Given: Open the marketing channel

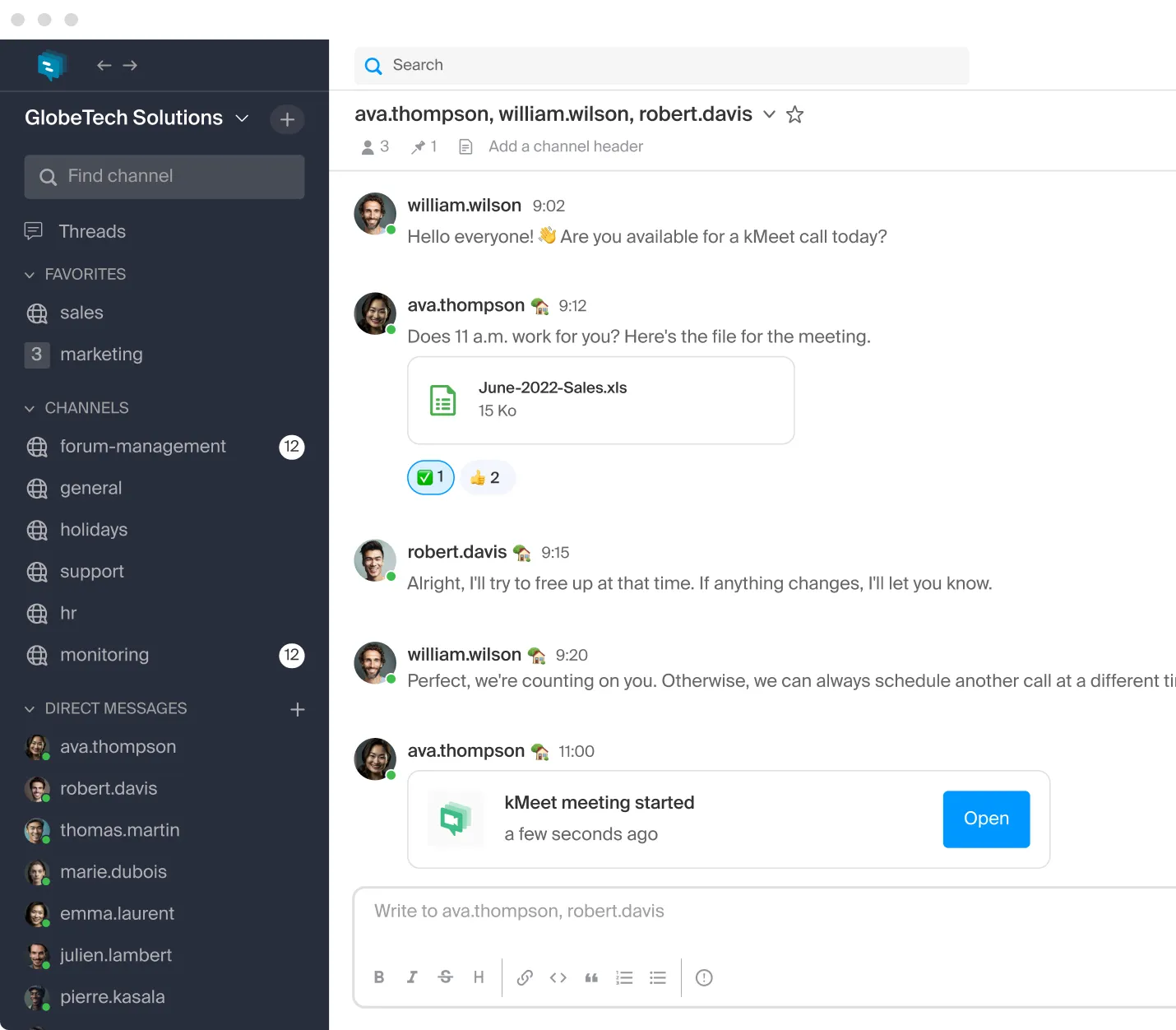Looking at the screenshot, I should (x=84, y=355).
